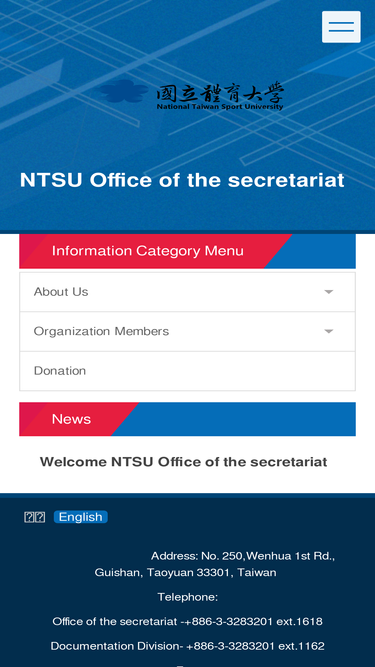Switch to the unrendered Chinese language link

(34, 517)
